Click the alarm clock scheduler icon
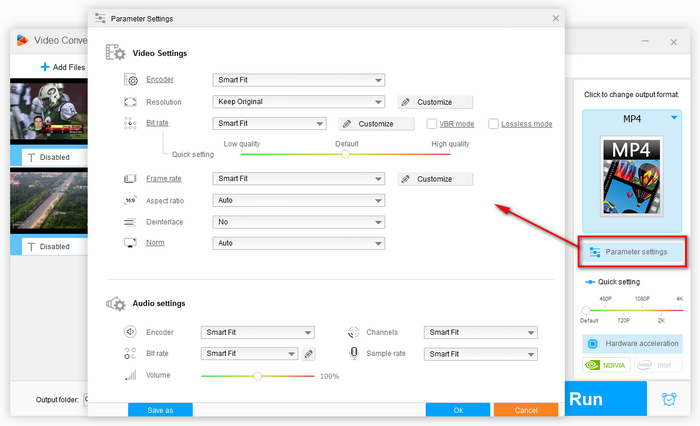 [x=669, y=399]
